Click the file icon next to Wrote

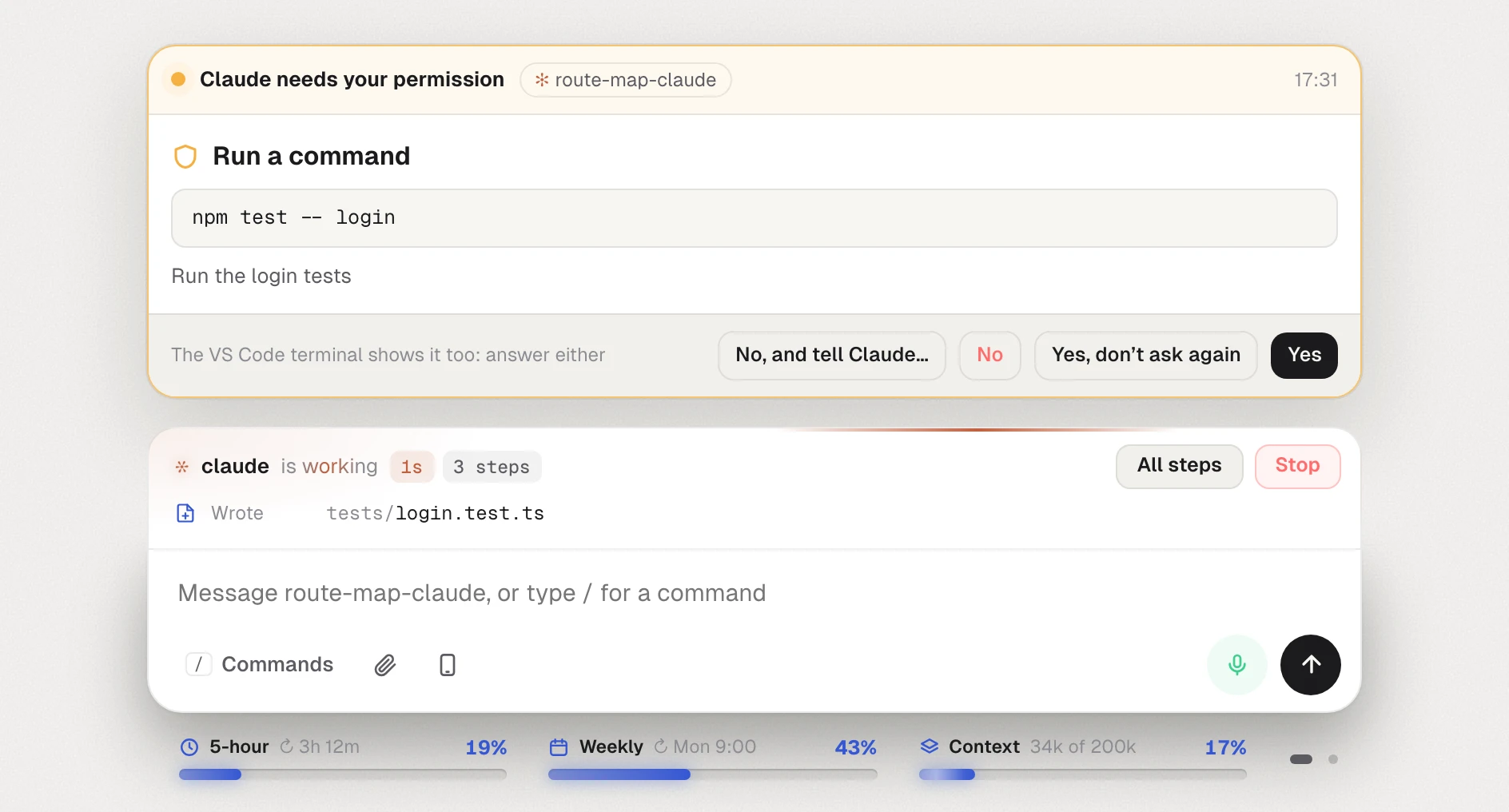pyautogui.click(x=185, y=513)
